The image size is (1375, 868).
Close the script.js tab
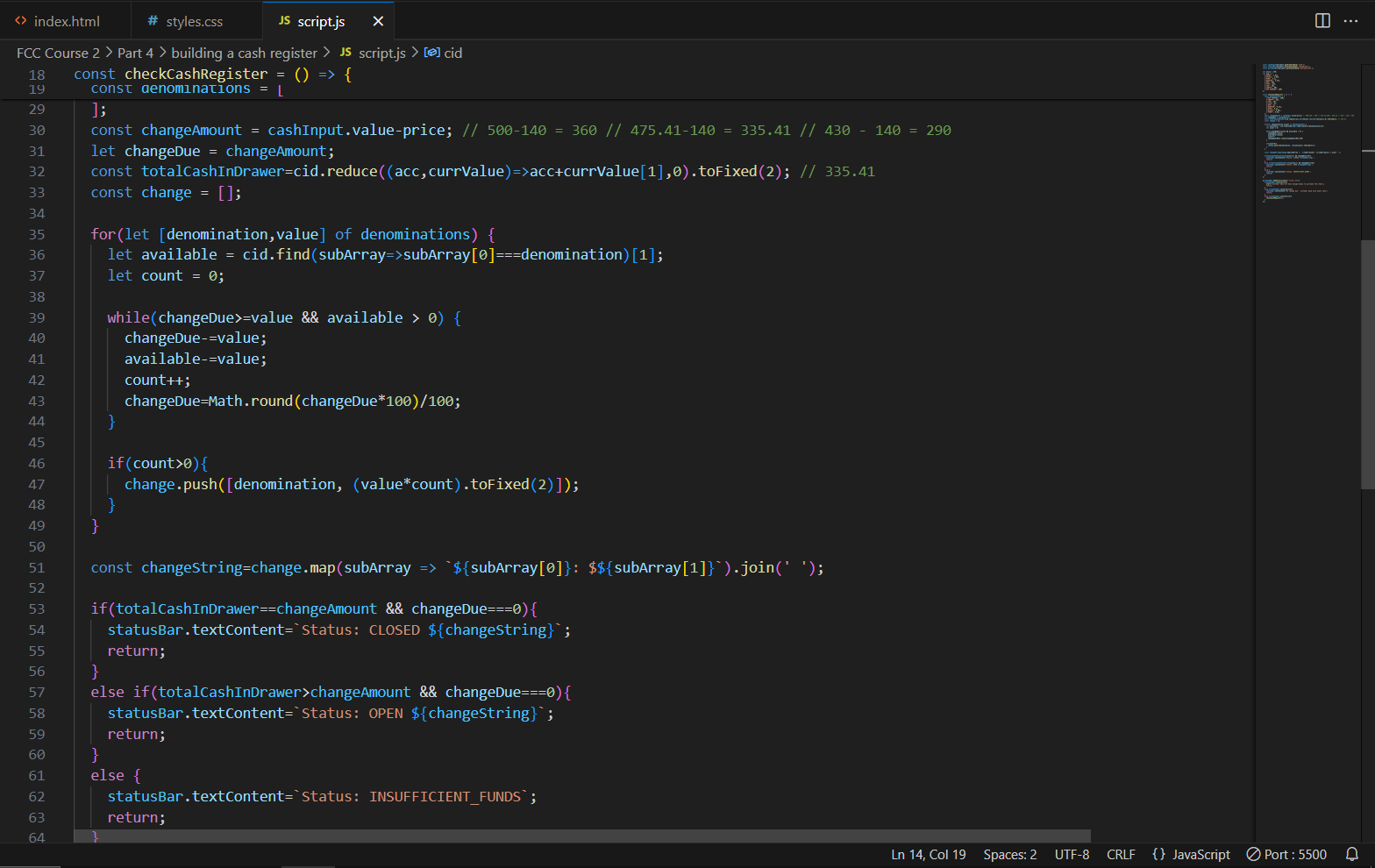(x=378, y=21)
